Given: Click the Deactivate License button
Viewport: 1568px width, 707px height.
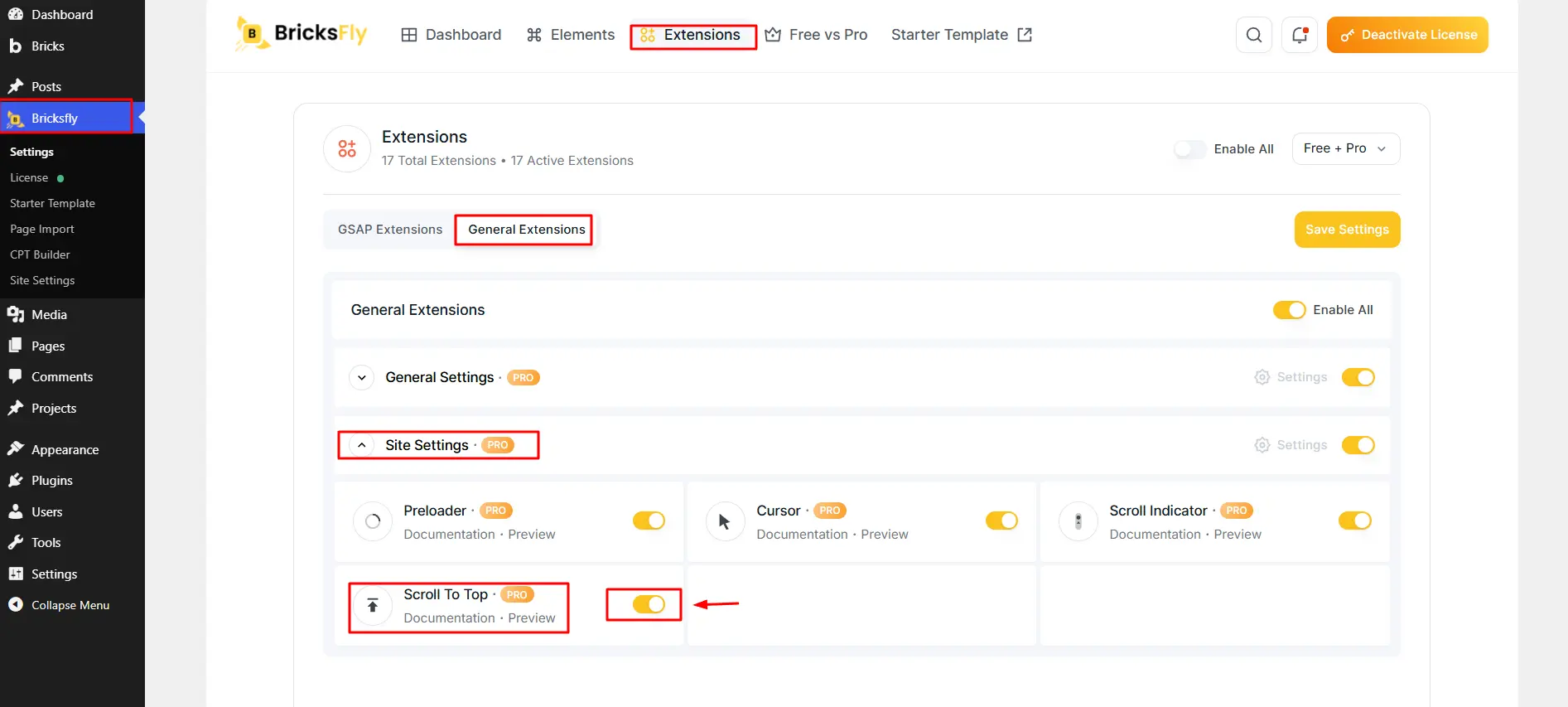Looking at the screenshot, I should tap(1407, 35).
